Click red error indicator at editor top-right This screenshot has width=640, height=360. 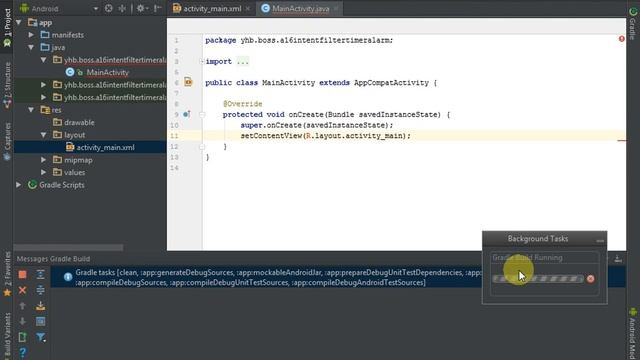pos(621,39)
